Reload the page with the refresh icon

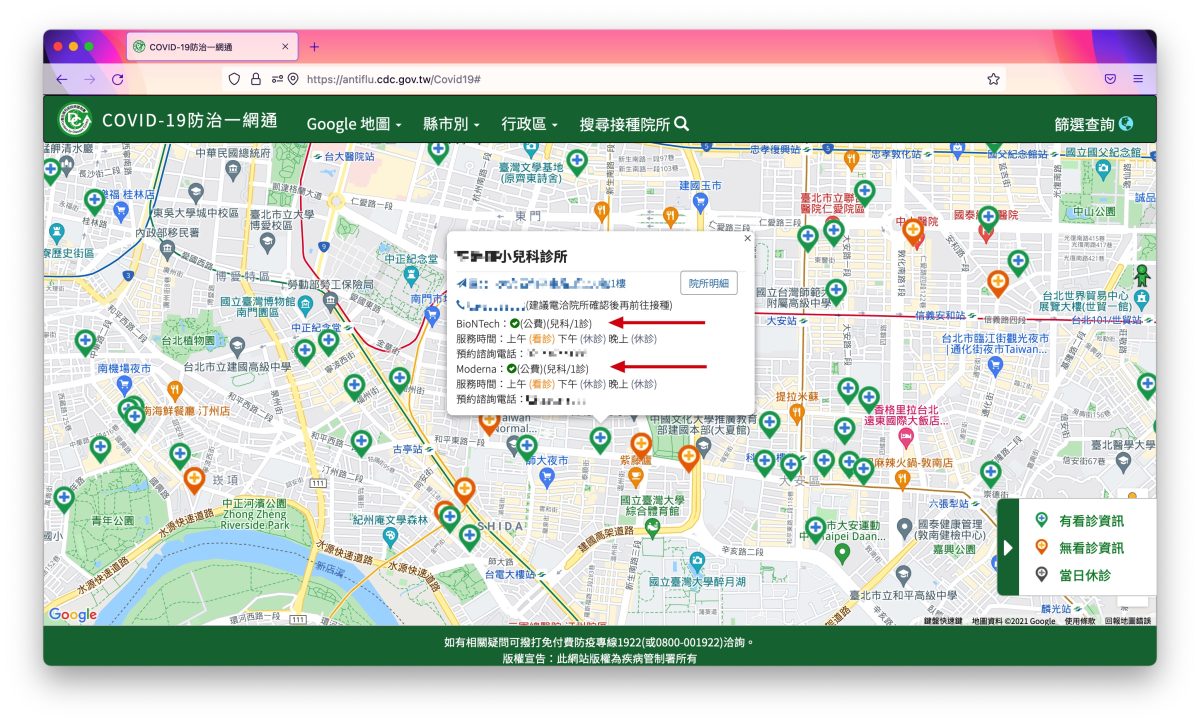click(x=118, y=79)
